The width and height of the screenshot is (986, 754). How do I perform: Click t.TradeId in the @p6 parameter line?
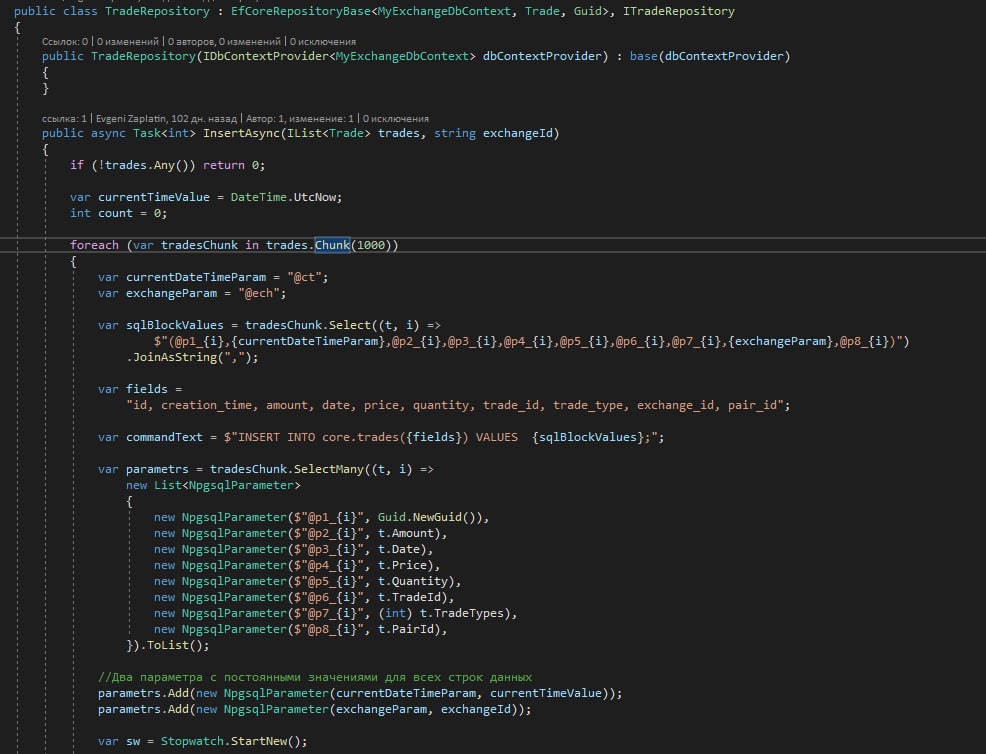point(409,597)
